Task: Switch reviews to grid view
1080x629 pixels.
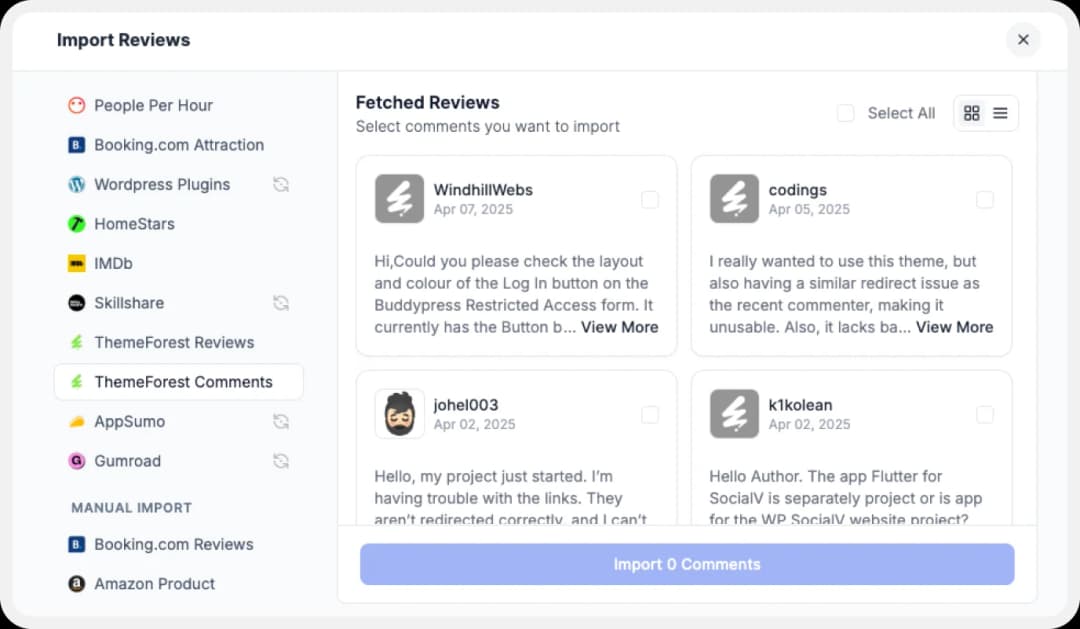Action: [x=971, y=113]
